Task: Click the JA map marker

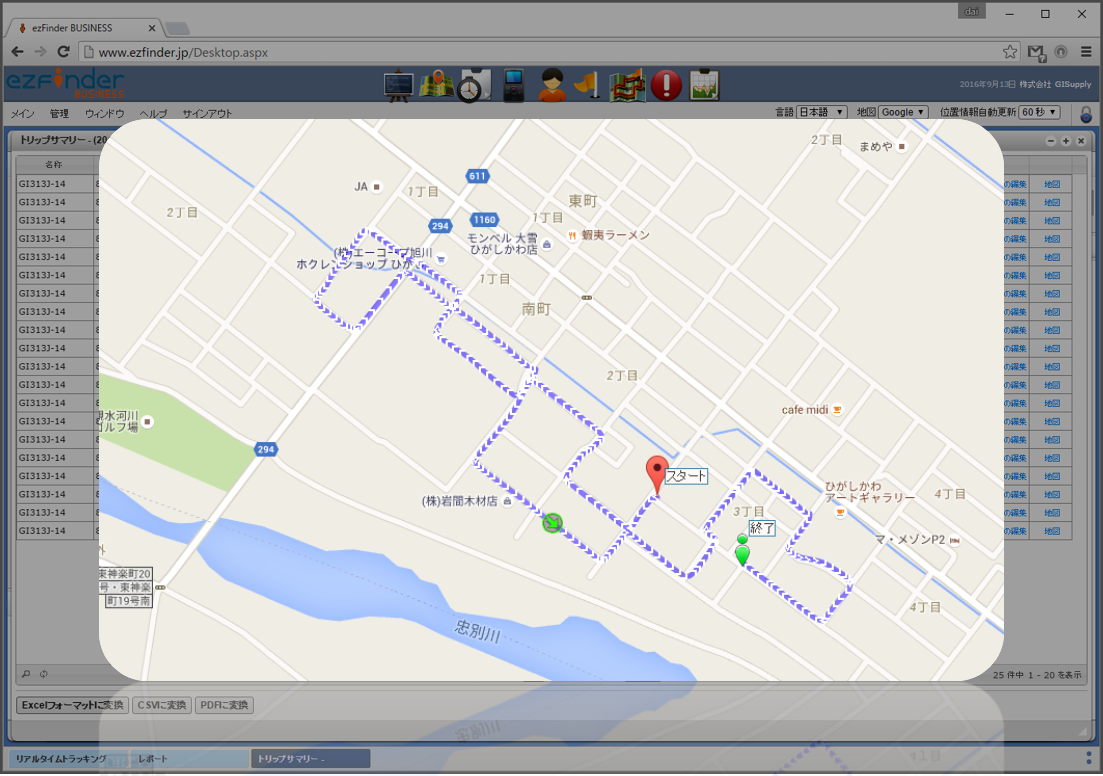Action: 377,187
